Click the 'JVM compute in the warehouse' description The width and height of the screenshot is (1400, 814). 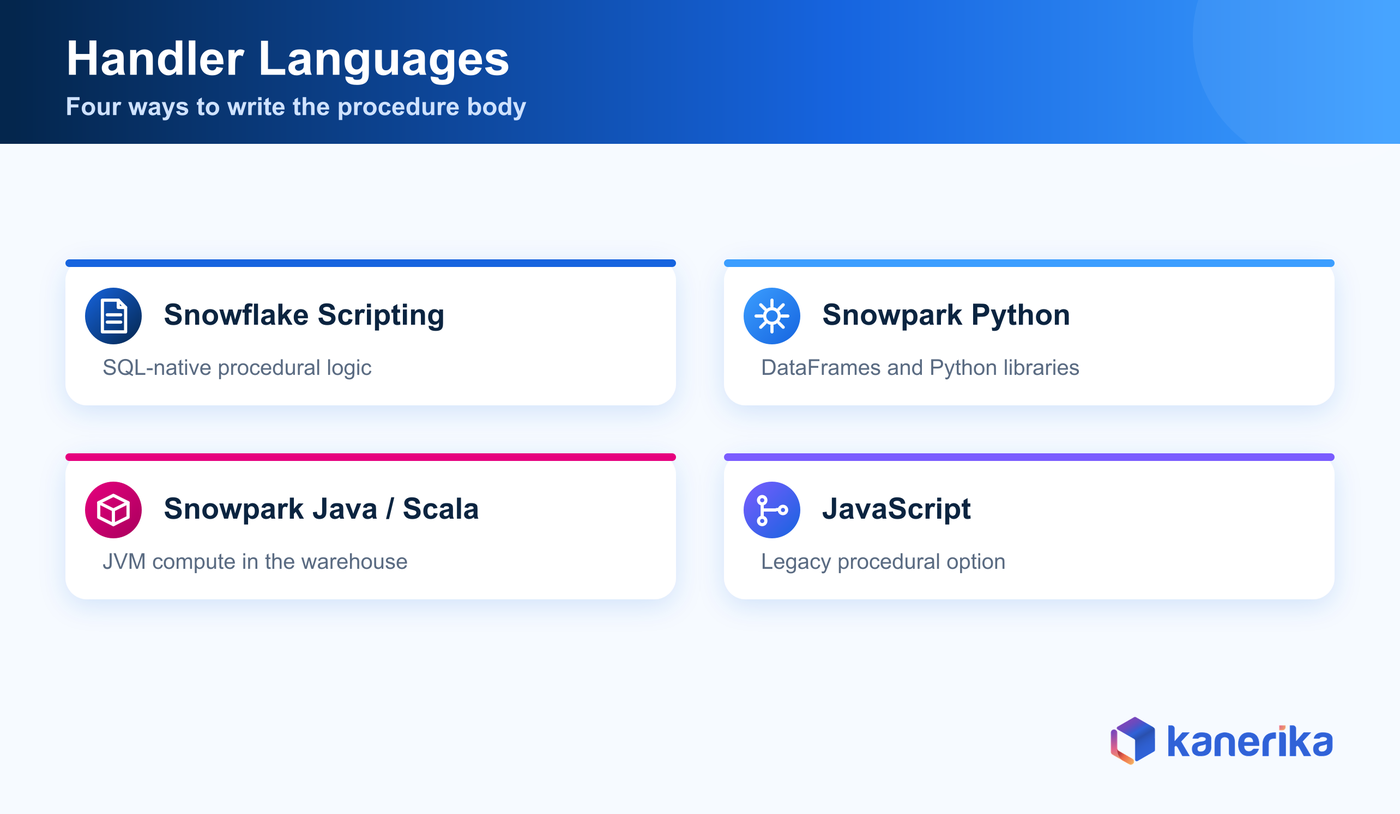[x=255, y=562]
